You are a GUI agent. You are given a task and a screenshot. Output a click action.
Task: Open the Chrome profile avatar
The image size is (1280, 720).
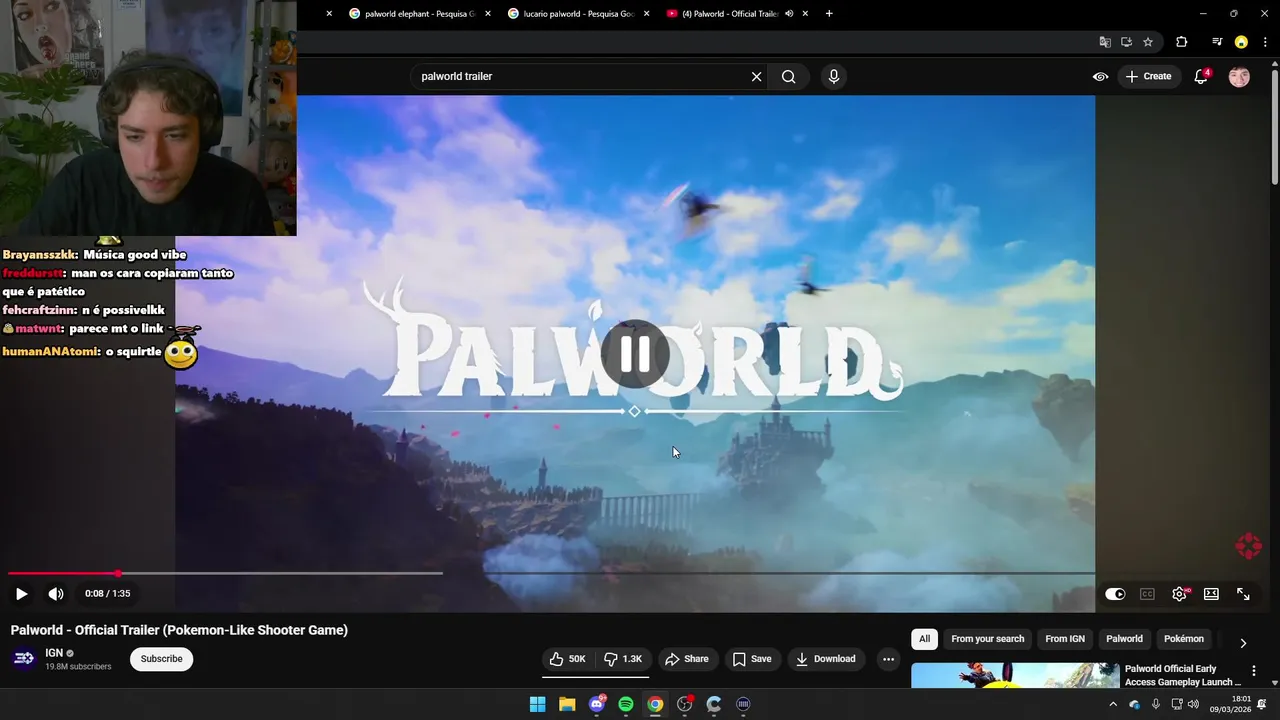1241,42
